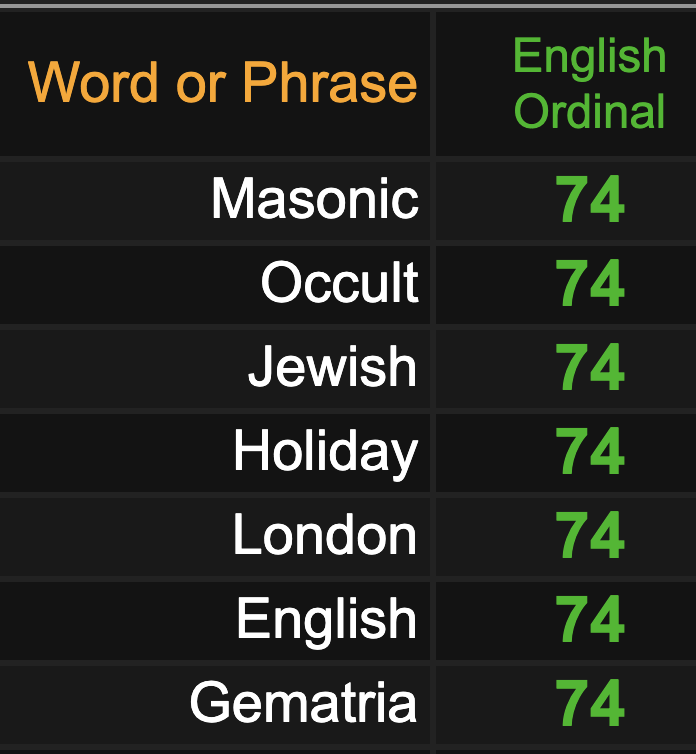Click empty space left of Occult

[x=130, y=285]
